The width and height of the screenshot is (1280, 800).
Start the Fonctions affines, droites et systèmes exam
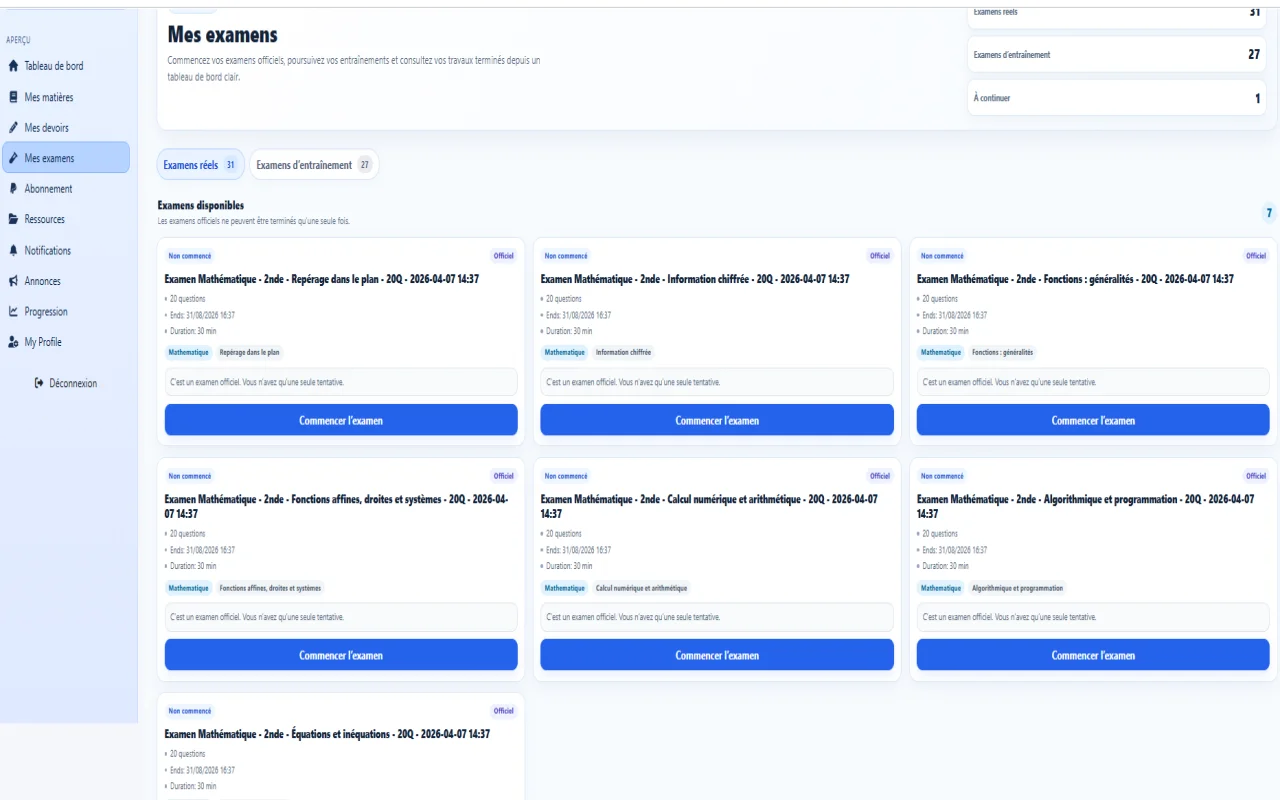(341, 655)
